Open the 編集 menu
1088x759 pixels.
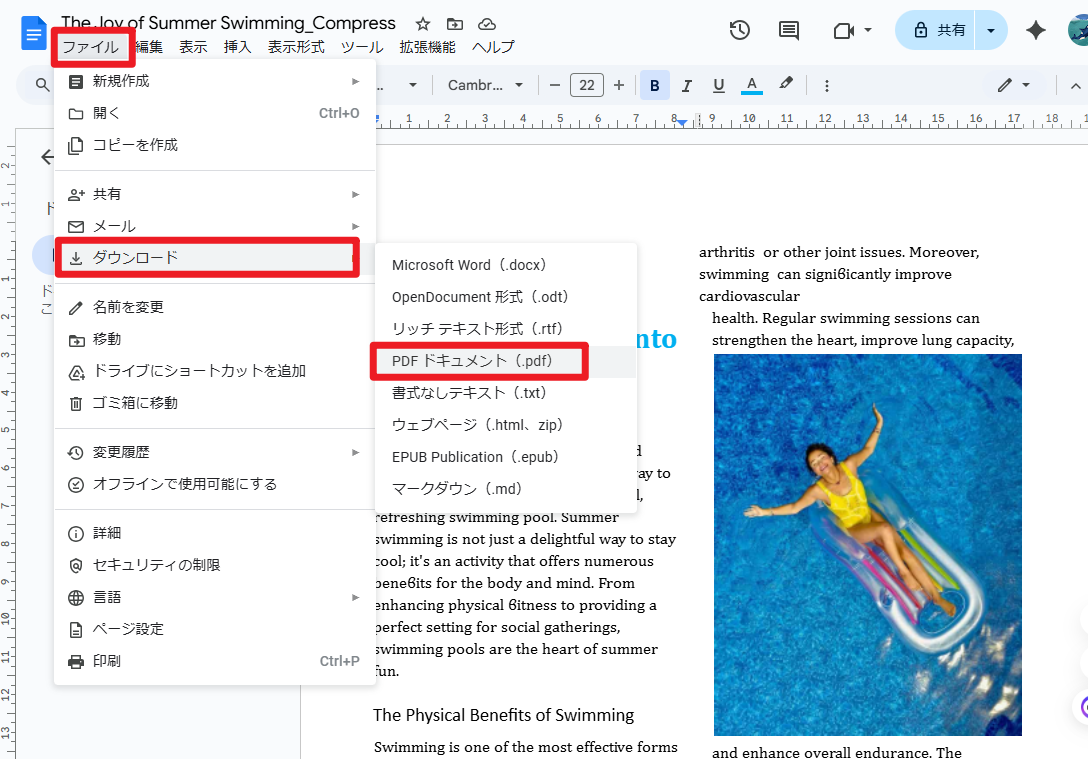149,47
